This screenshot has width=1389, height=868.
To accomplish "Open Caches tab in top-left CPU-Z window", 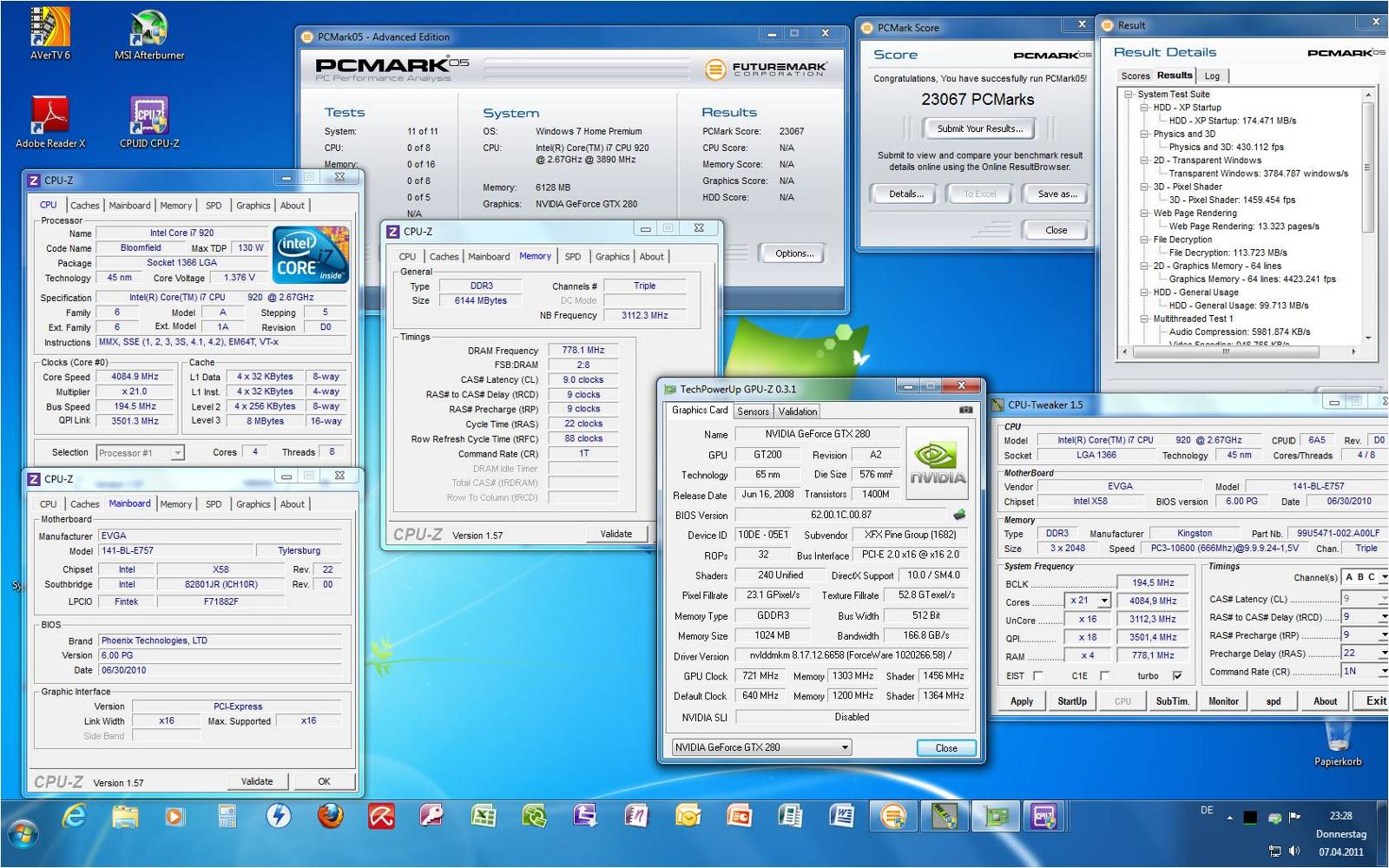I will click(84, 206).
